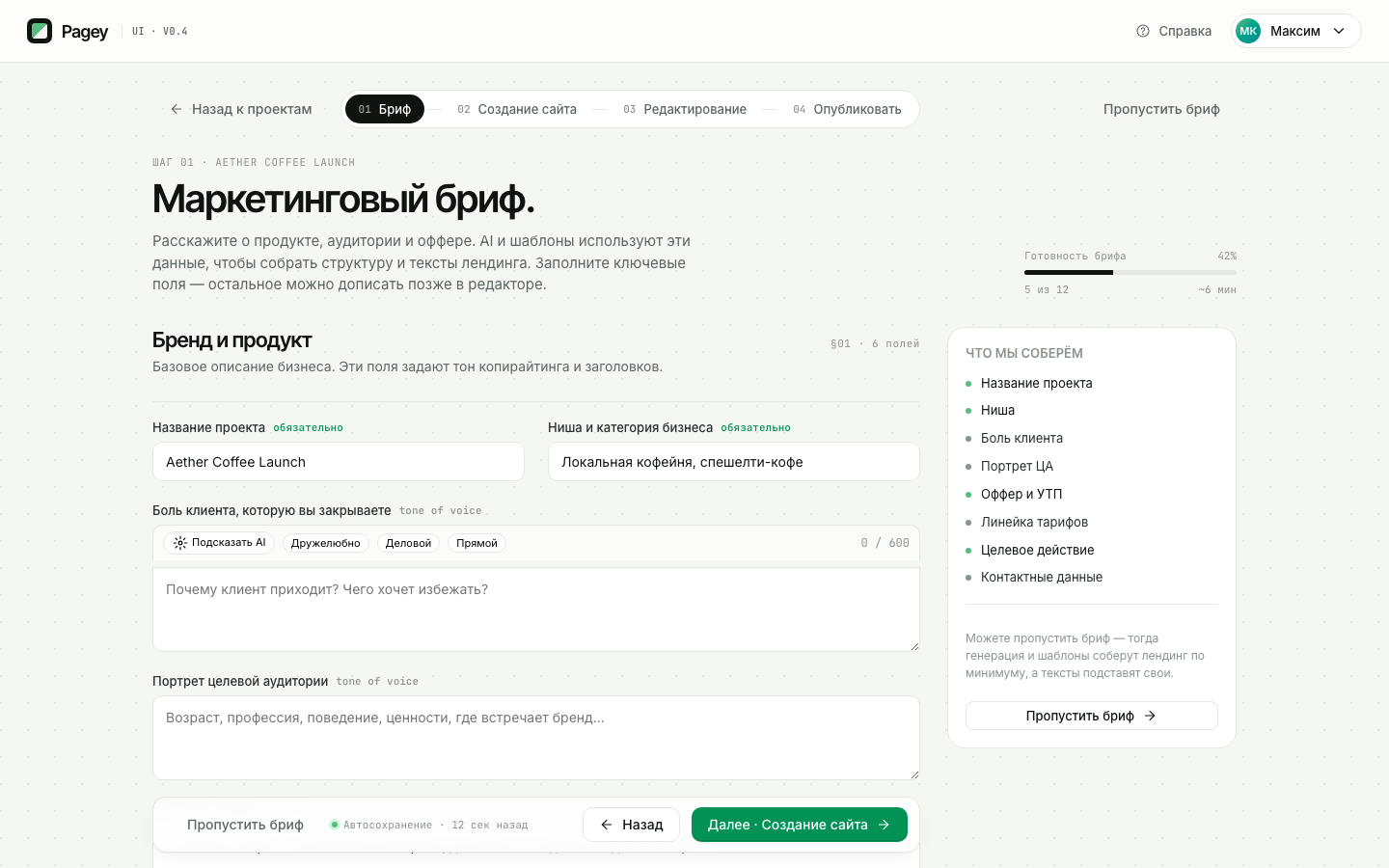The image size is (1389, 868).
Task: Switch to 04 Опубликовать step
Action: click(847, 109)
